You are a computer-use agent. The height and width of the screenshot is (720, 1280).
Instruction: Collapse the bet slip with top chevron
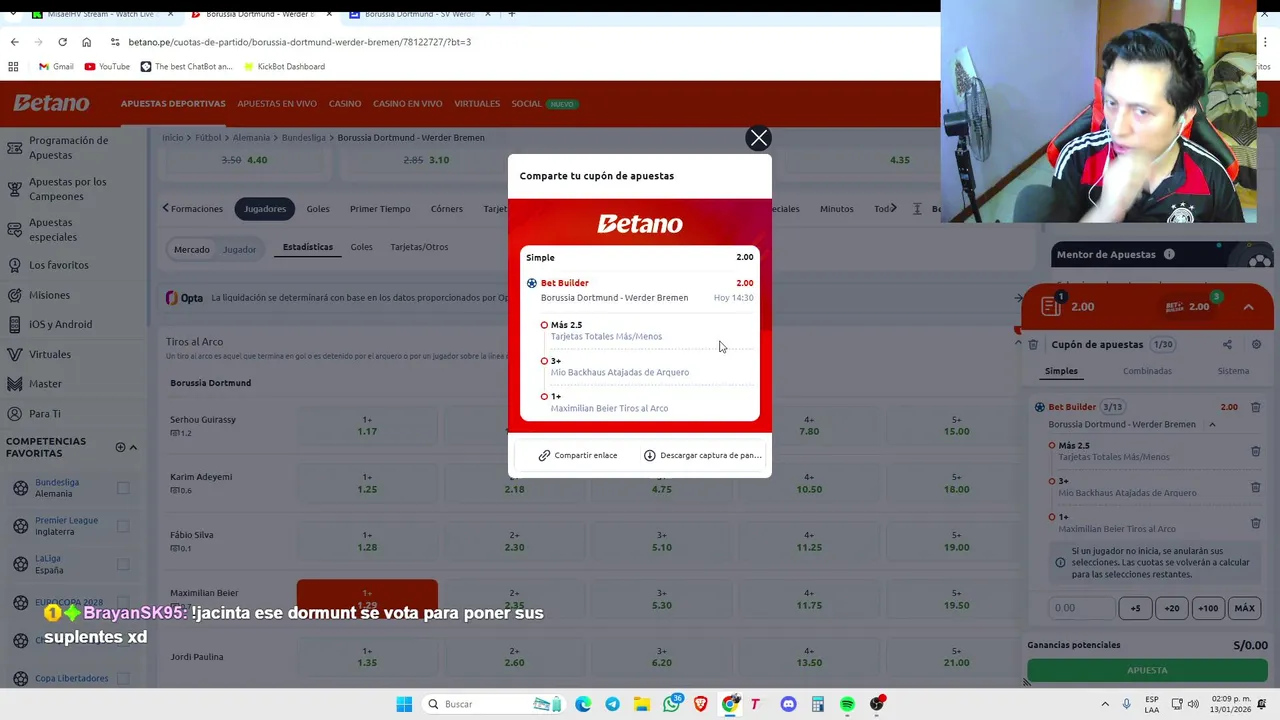click(x=1248, y=307)
